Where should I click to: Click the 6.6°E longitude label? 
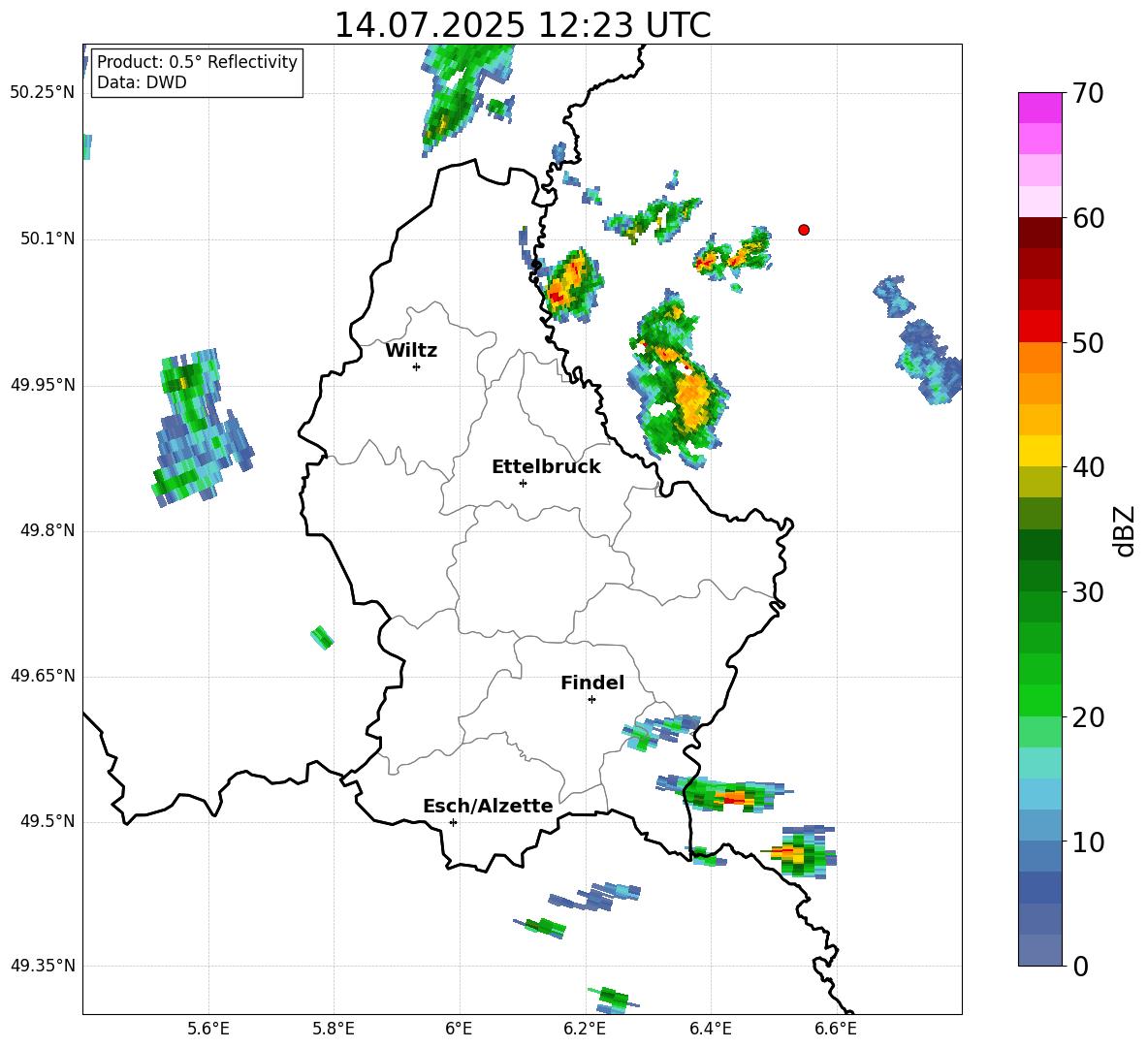click(836, 1030)
